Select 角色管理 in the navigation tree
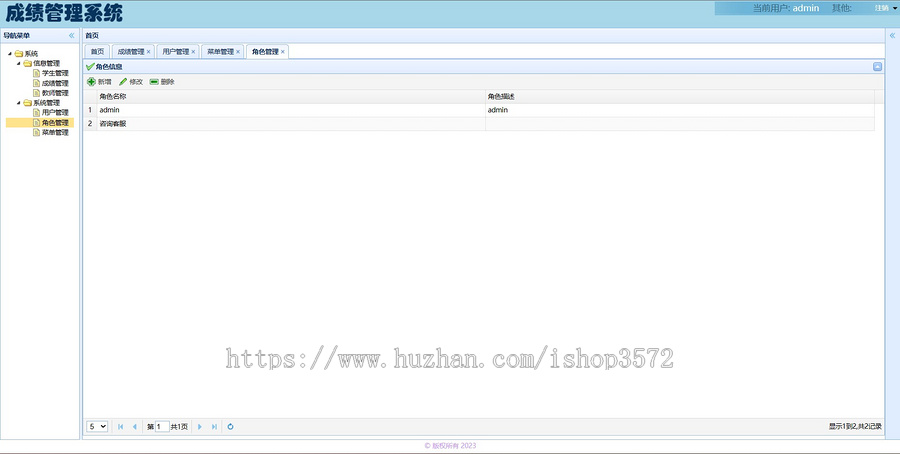900x454 pixels. [55, 123]
